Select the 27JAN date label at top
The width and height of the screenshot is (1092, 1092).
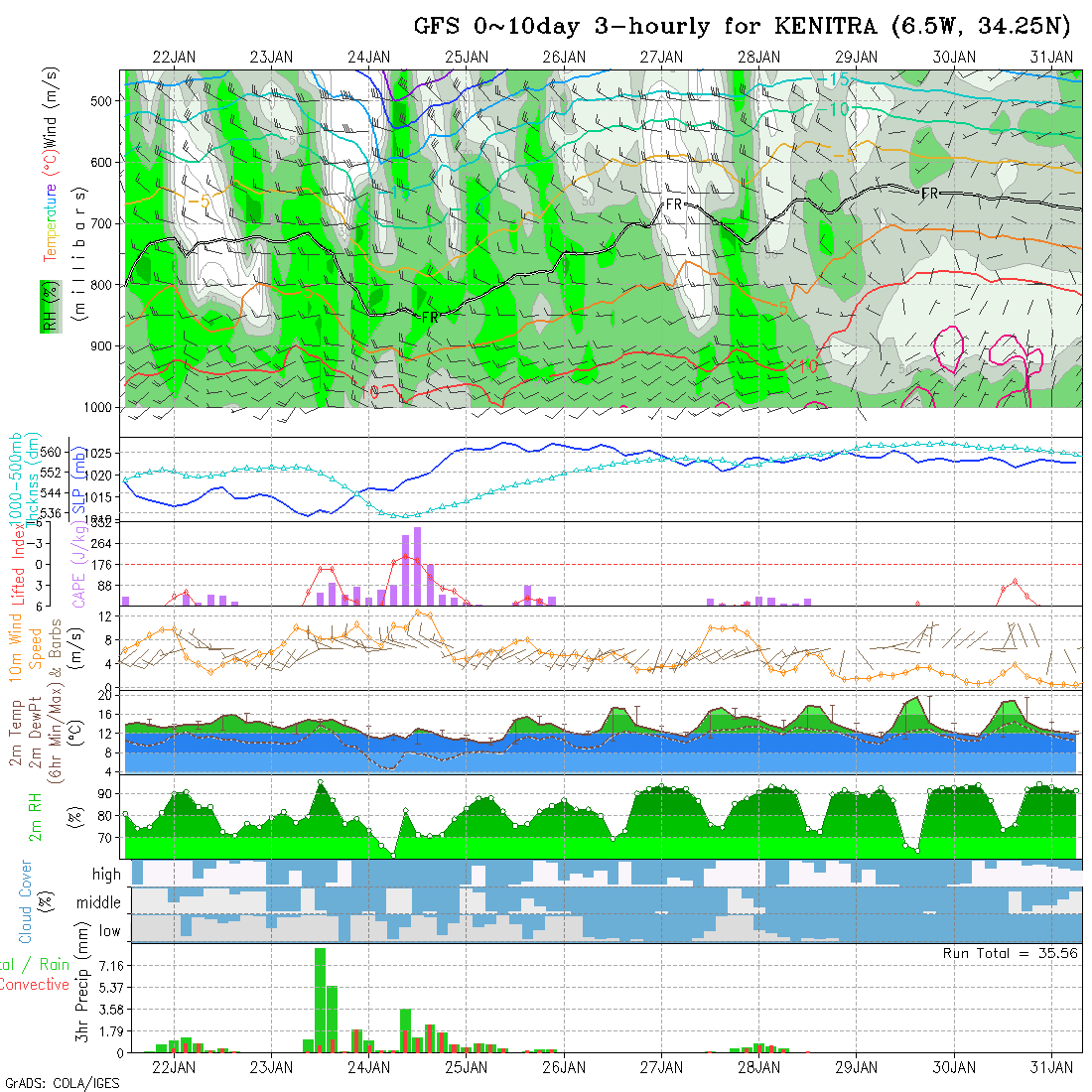click(x=661, y=57)
